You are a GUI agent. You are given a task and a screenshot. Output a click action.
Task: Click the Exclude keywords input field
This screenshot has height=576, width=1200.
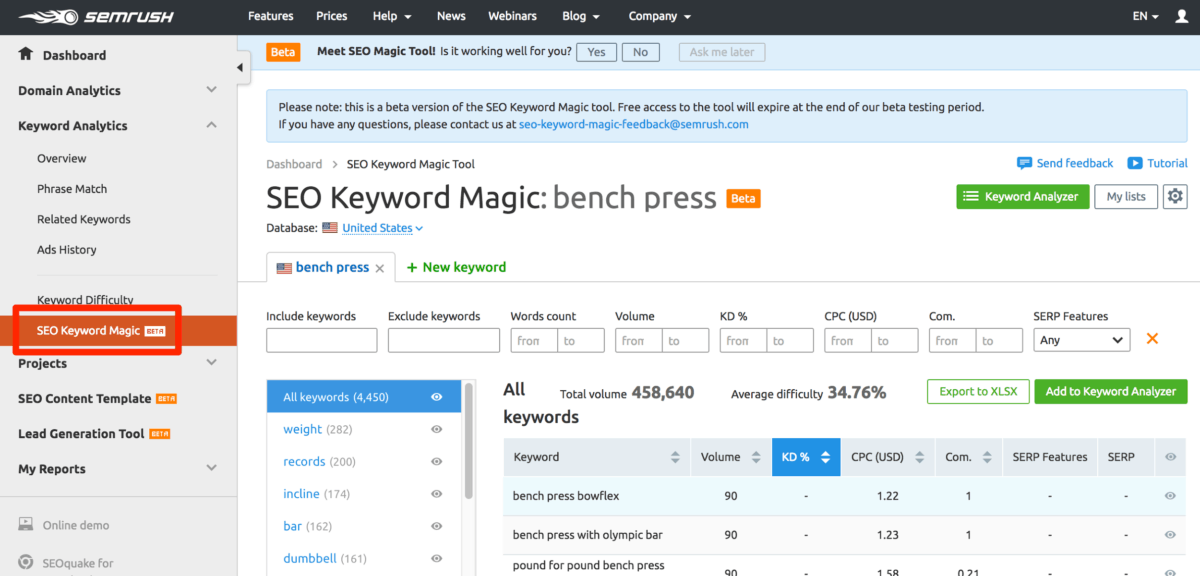tap(444, 340)
